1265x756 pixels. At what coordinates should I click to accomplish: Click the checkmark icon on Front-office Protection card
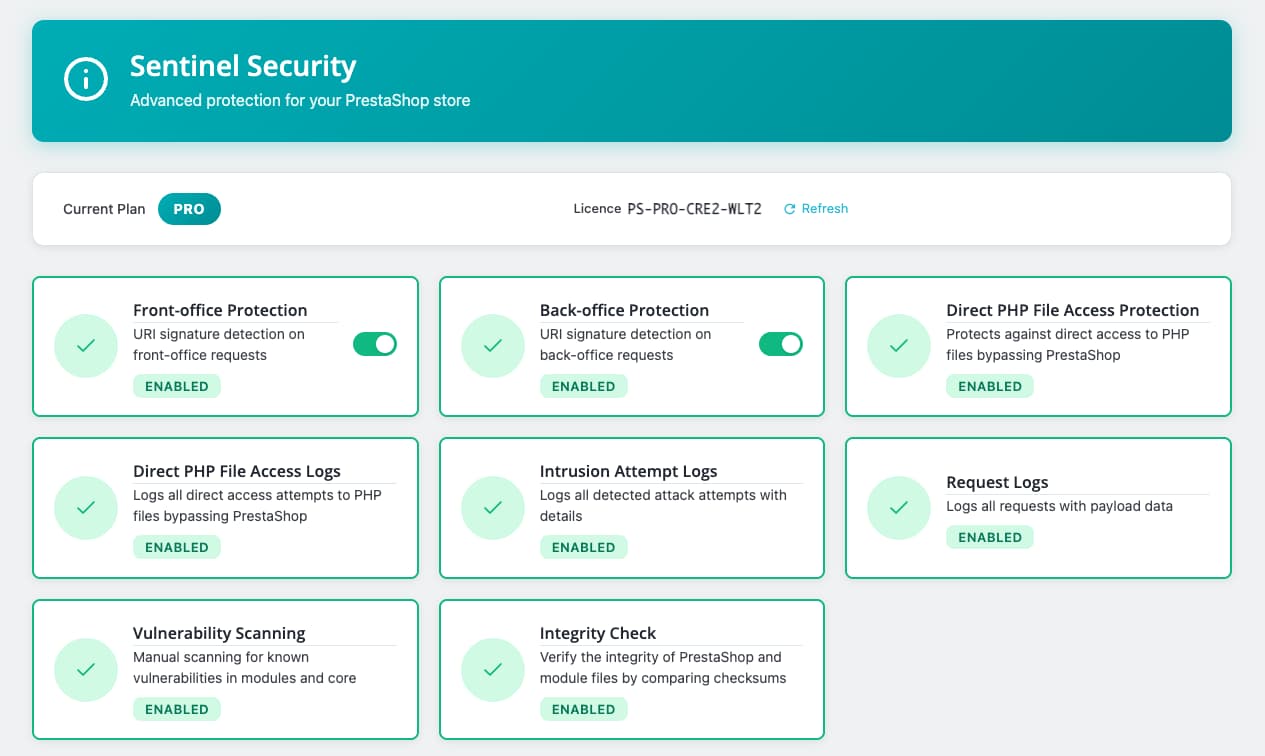[x=85, y=345]
